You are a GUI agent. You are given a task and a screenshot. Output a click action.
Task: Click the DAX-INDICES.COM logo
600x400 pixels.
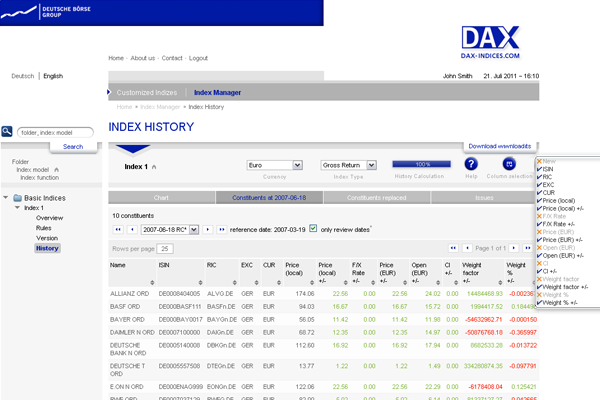tap(490, 42)
